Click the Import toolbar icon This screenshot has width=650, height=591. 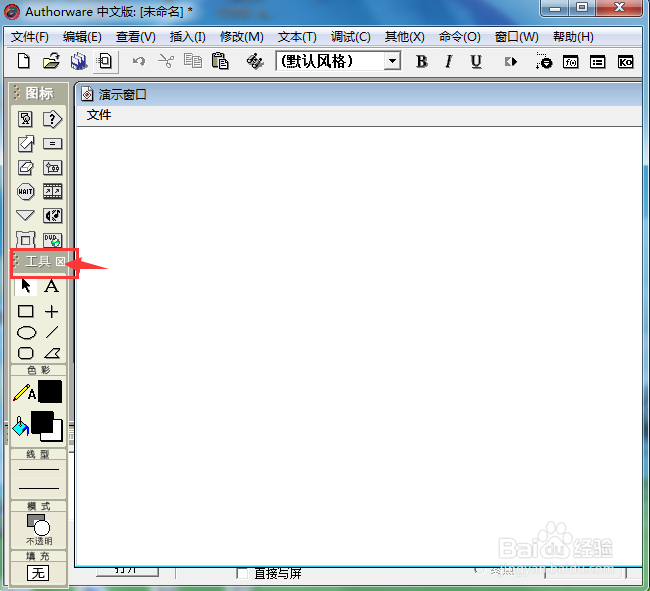click(x=105, y=61)
